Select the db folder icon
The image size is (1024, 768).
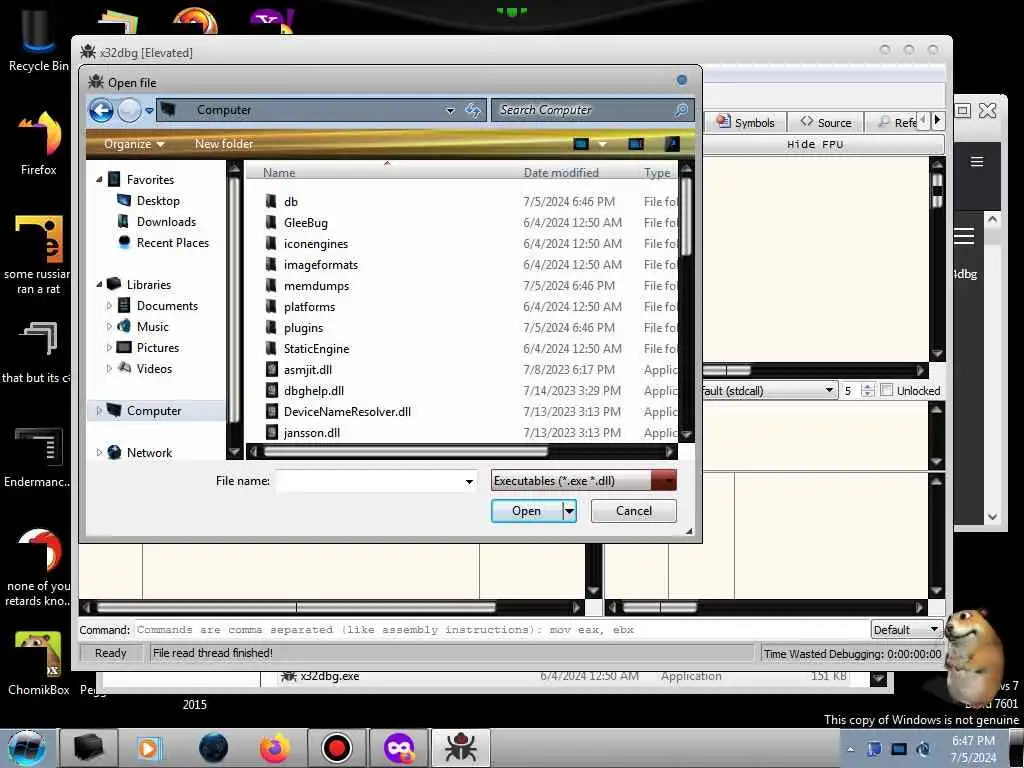coord(272,201)
